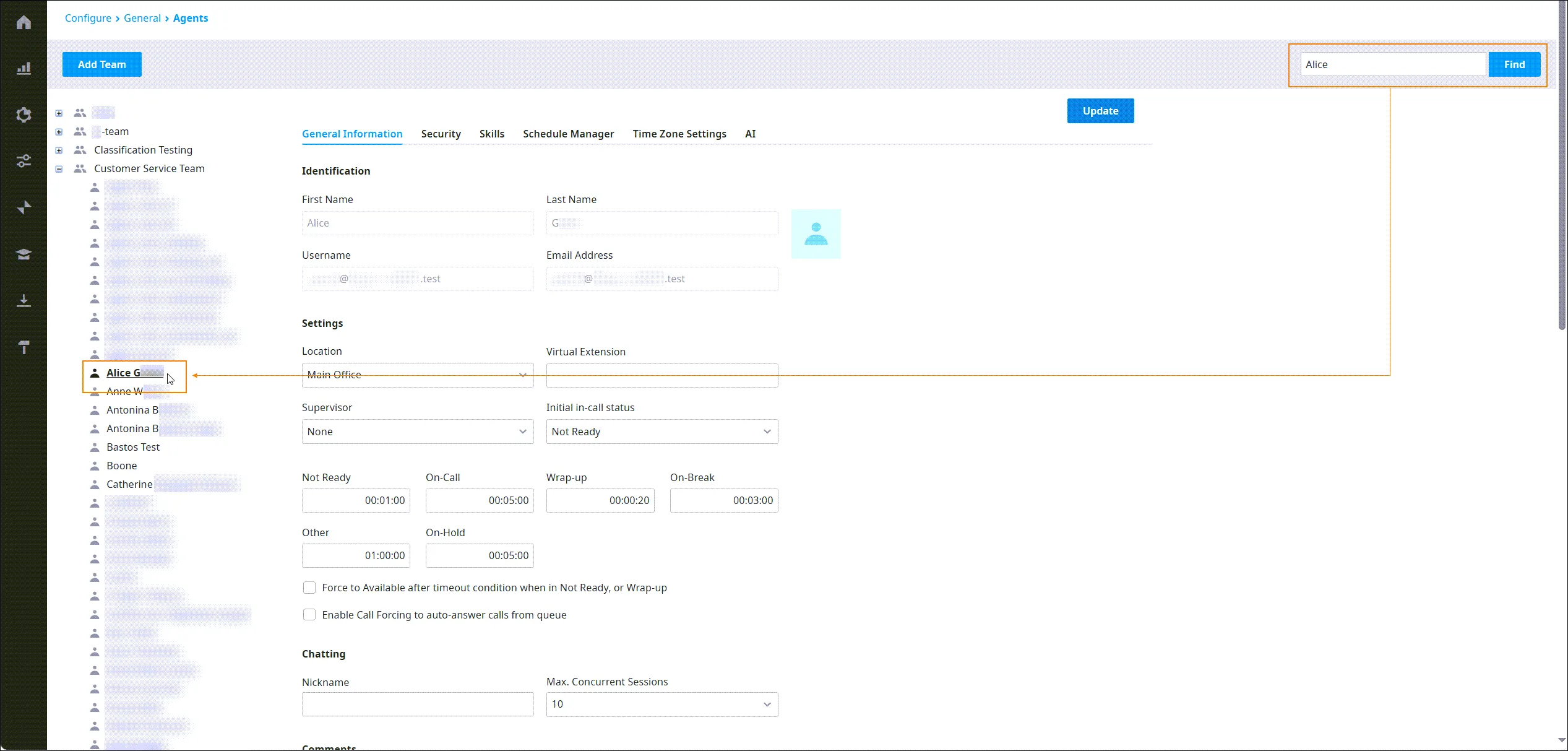Click the Virtual Extension input field
The width and height of the screenshot is (1568, 751).
point(662,375)
